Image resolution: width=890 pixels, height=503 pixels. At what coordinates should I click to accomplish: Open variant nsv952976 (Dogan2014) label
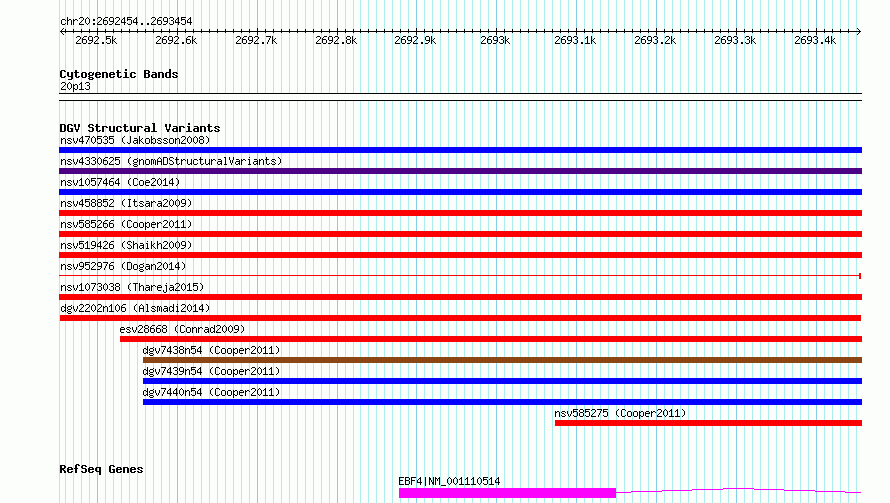[x=123, y=266]
